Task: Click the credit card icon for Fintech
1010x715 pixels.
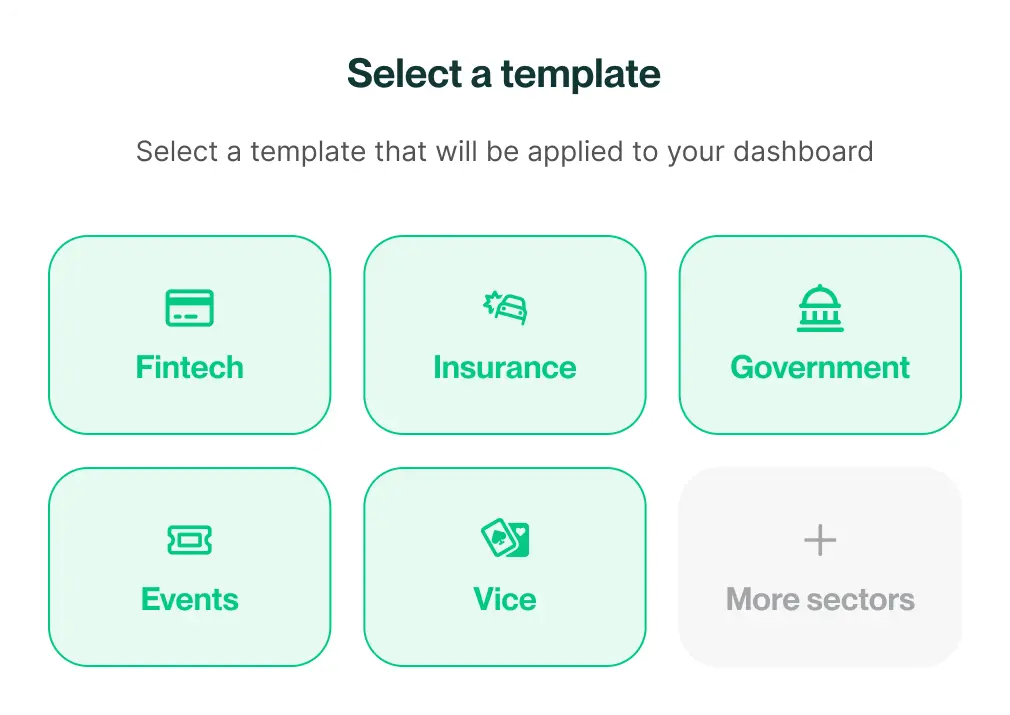Action: 189,308
